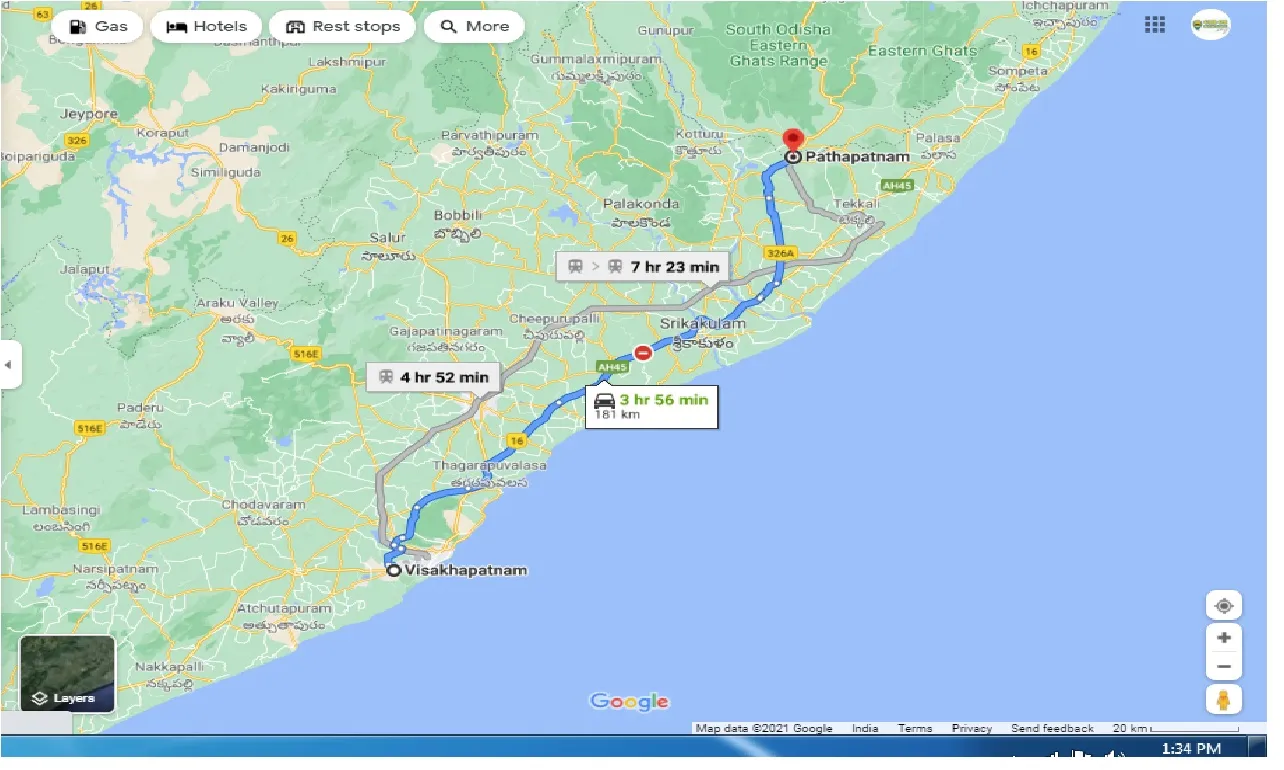Click the Damanjodi town label
The image size is (1284, 770).
(x=253, y=147)
